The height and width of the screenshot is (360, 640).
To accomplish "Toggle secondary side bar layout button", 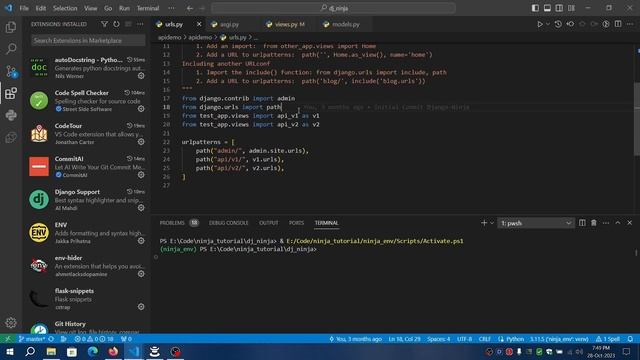I will point(559,8).
